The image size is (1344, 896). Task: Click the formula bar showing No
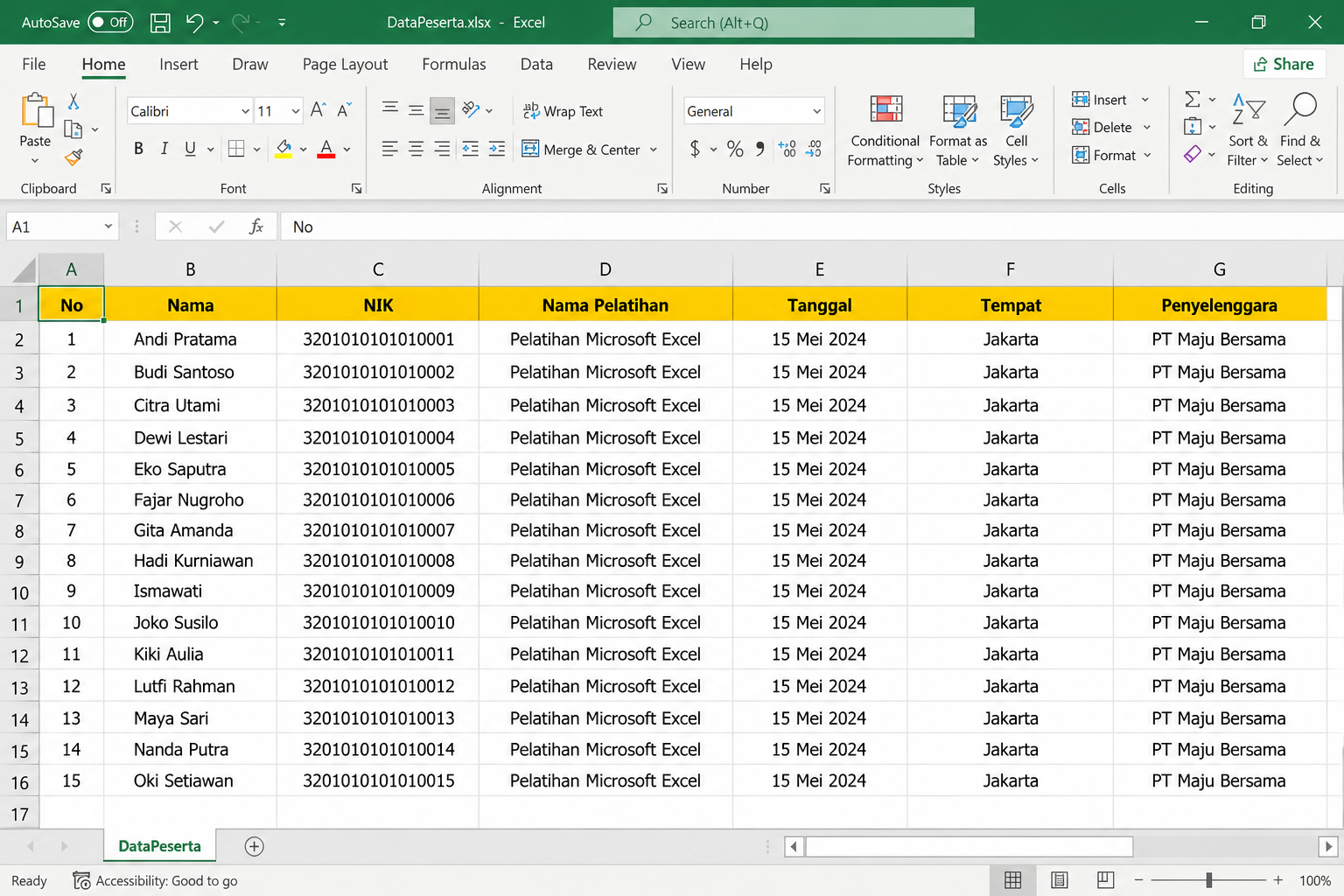coord(812,227)
